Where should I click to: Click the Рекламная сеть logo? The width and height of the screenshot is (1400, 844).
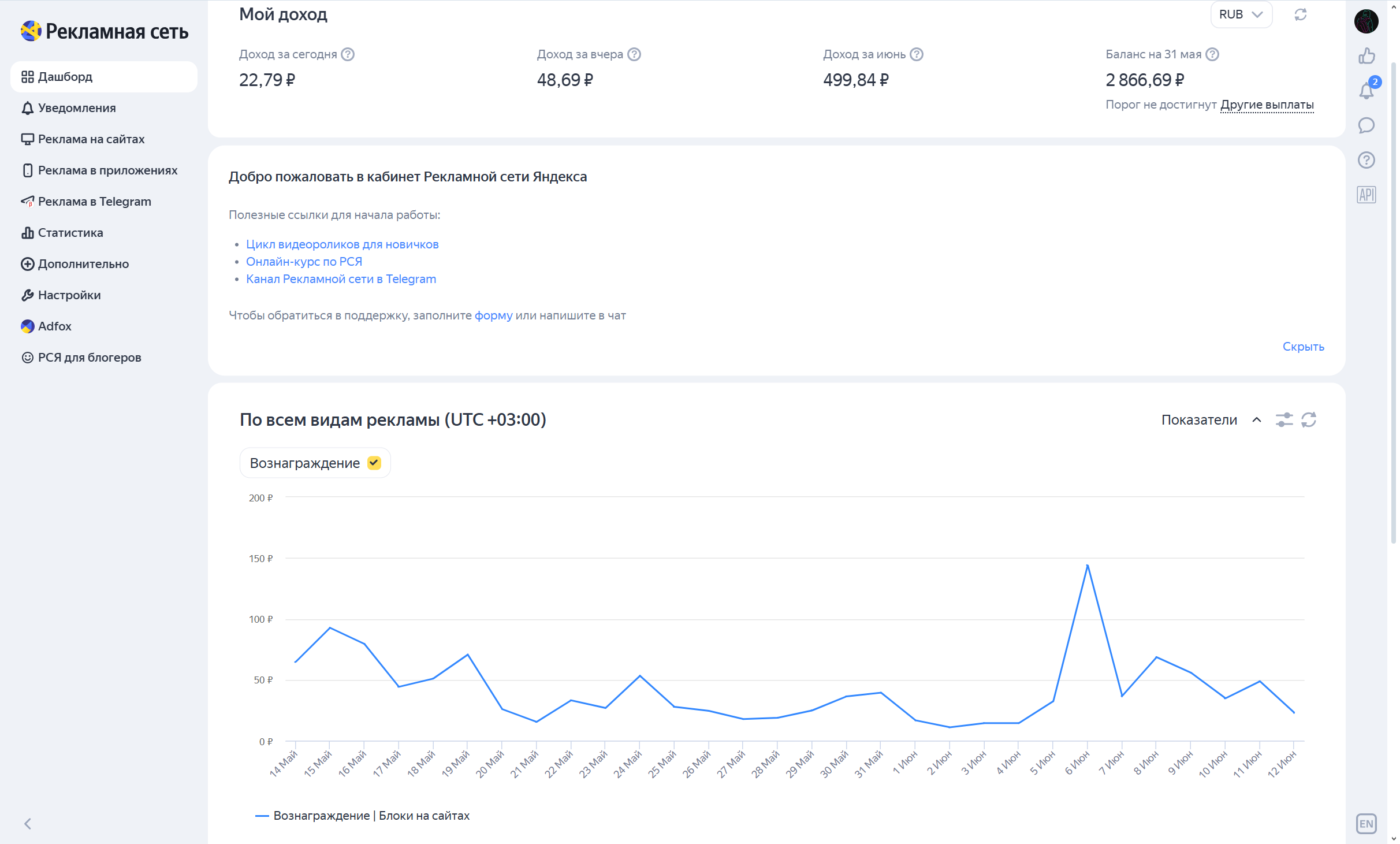click(105, 31)
